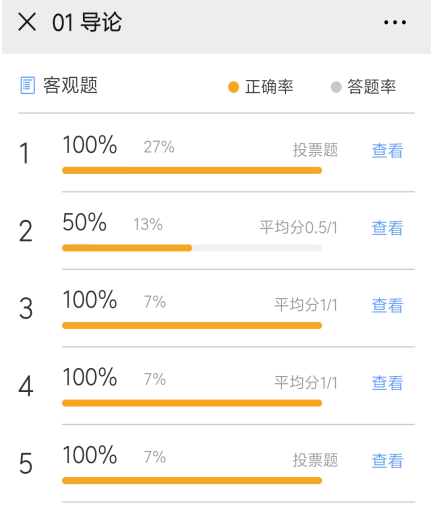434x512 pixels.
Task: Click the 客观题 document icon
Action: pyautogui.click(x=27, y=85)
